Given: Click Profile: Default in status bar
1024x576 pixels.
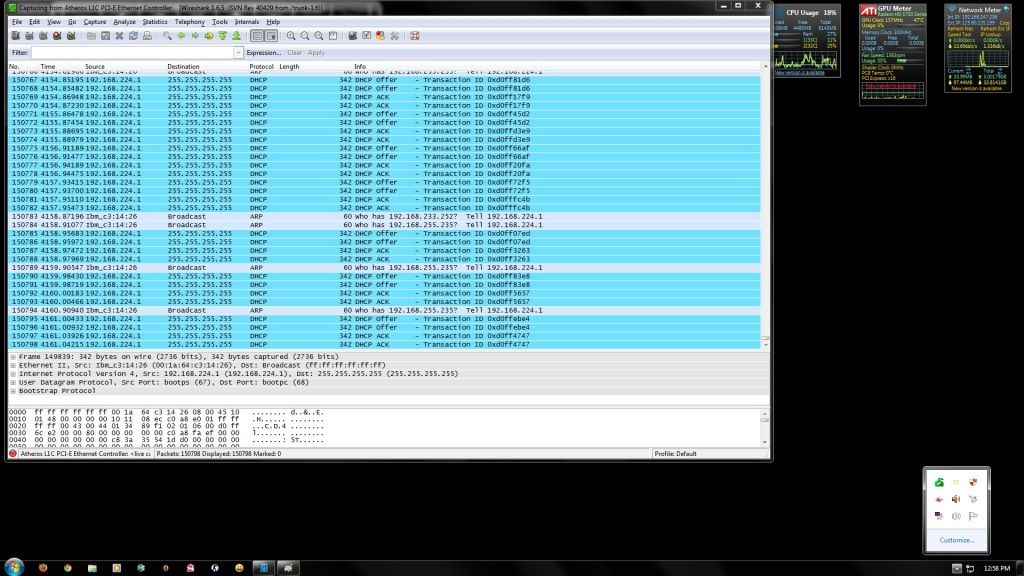Looking at the screenshot, I should click(675, 453).
